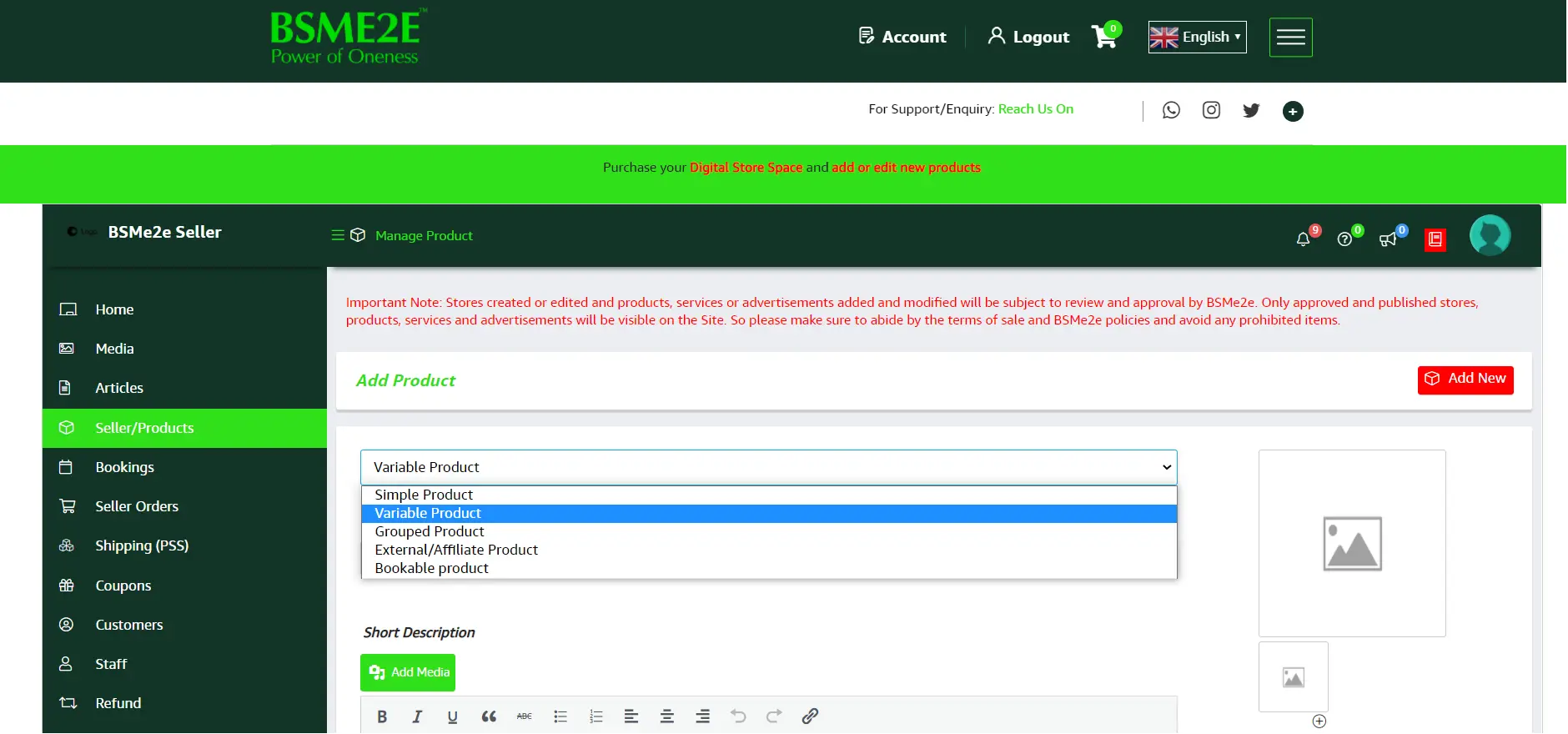Select Grouped Product option

768,531
